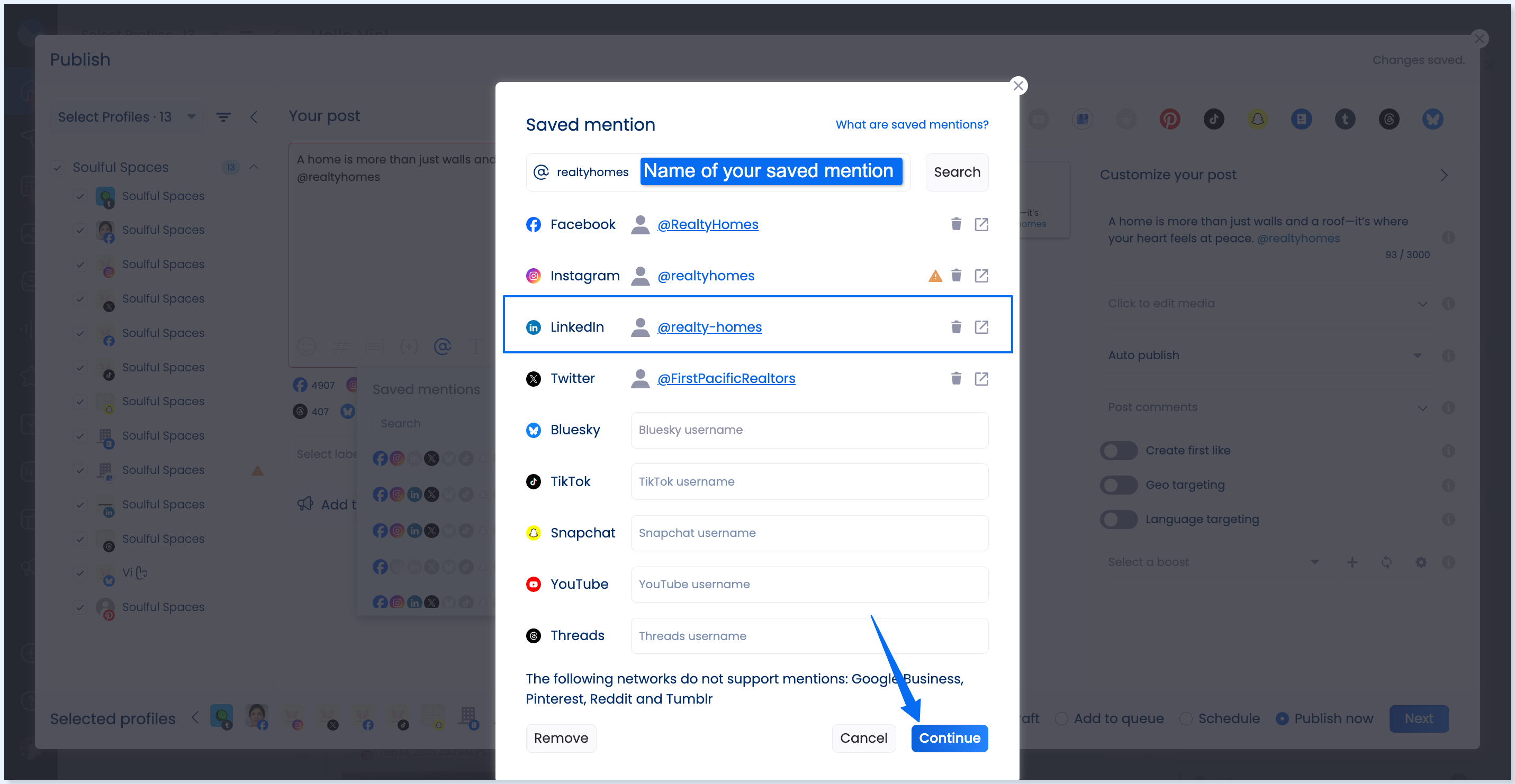The height and width of the screenshot is (784, 1515).
Task: Select the Publish now radio button
Action: [x=1282, y=718]
